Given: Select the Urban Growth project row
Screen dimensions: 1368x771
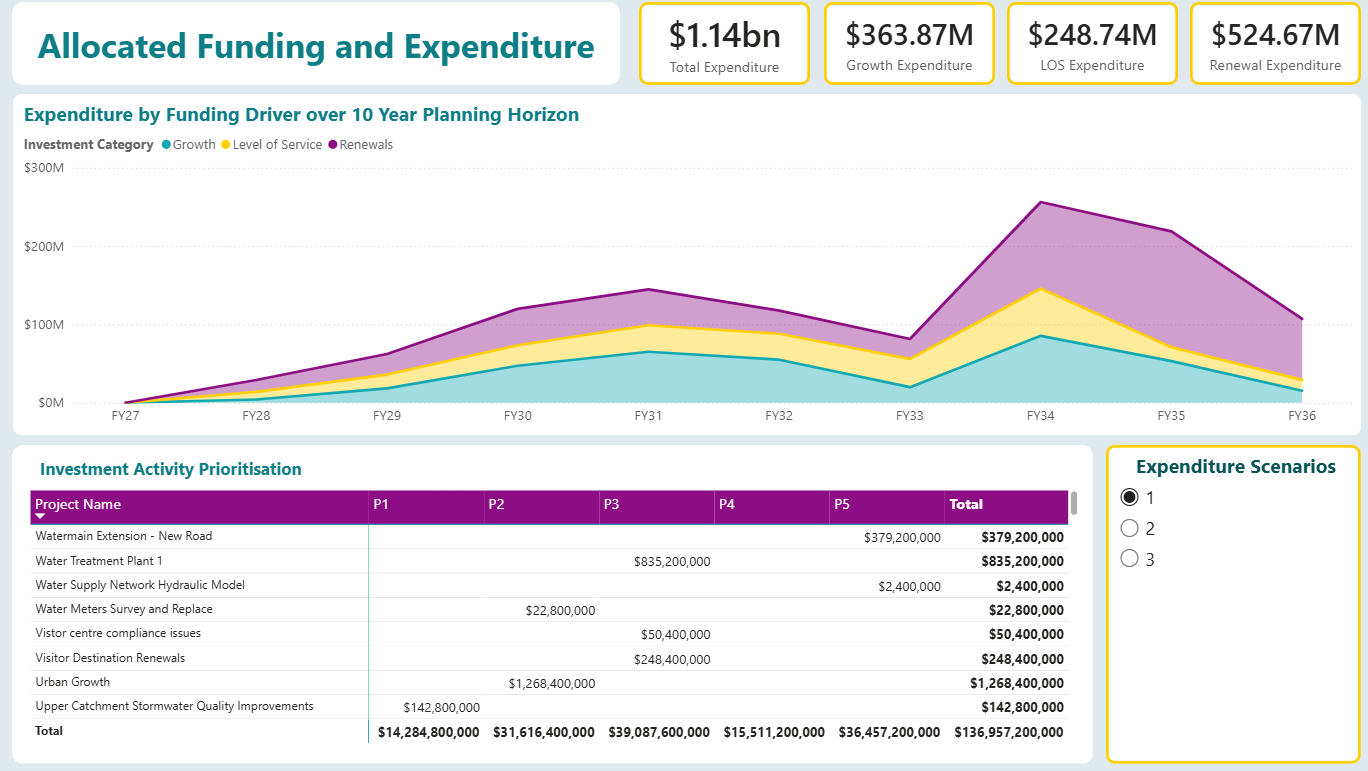Looking at the screenshot, I should click(73, 682).
